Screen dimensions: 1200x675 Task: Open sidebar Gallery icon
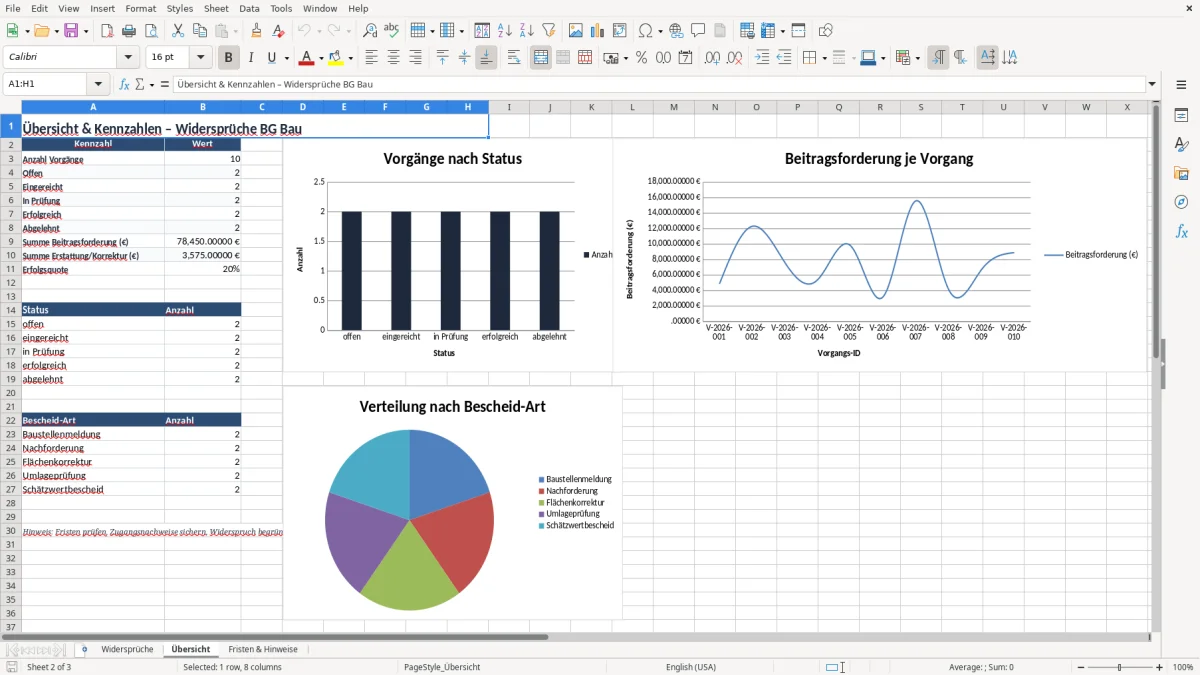(1181, 174)
